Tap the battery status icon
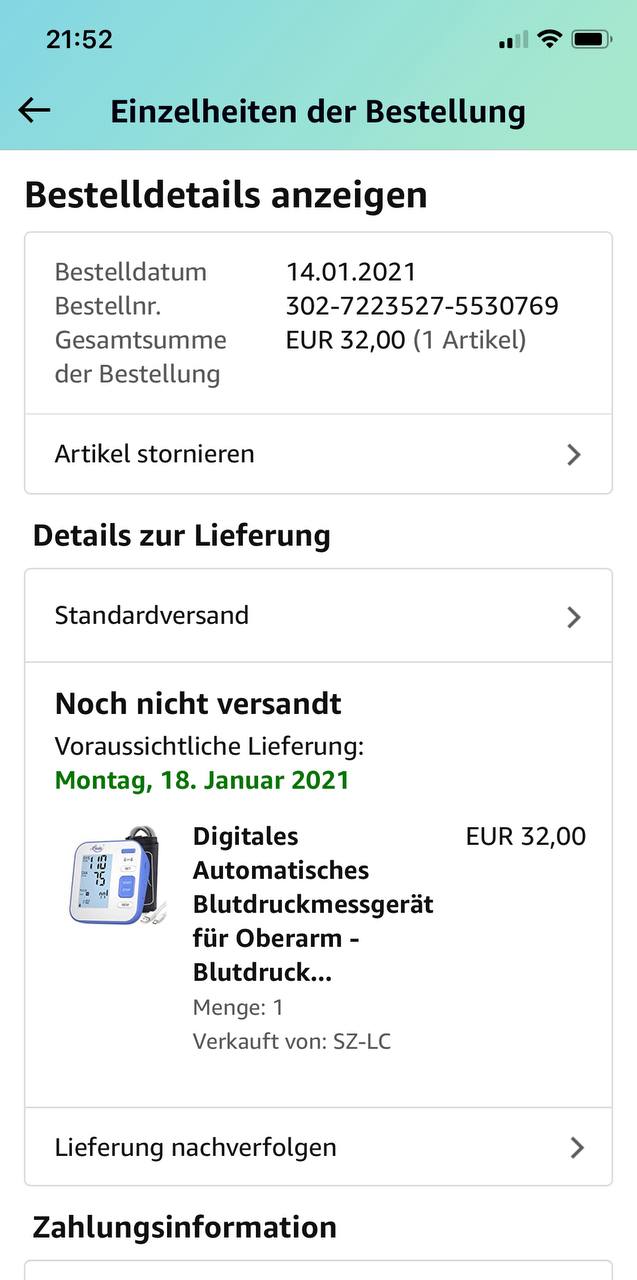637x1280 pixels. click(x=592, y=39)
